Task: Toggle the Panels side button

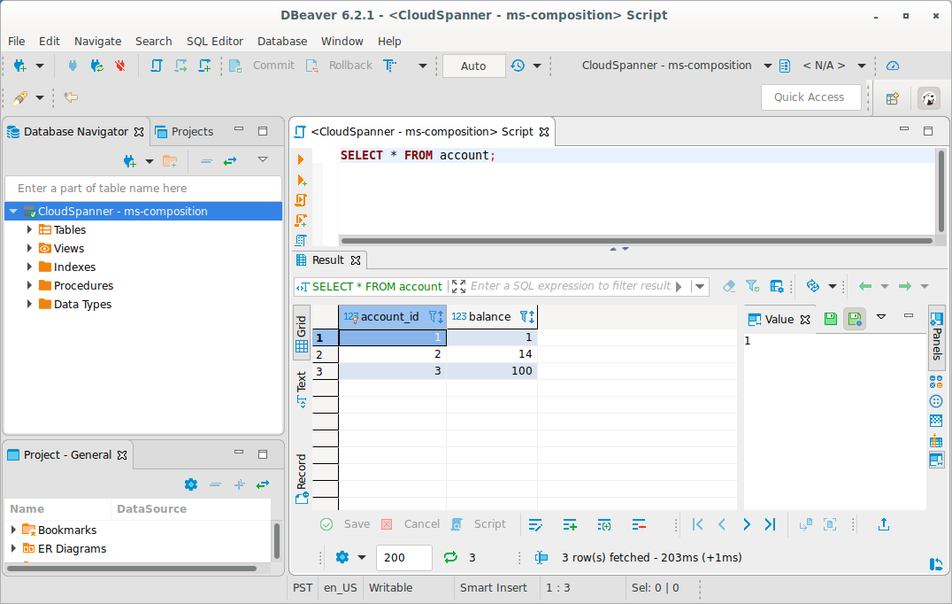Action: pyautogui.click(x=936, y=336)
